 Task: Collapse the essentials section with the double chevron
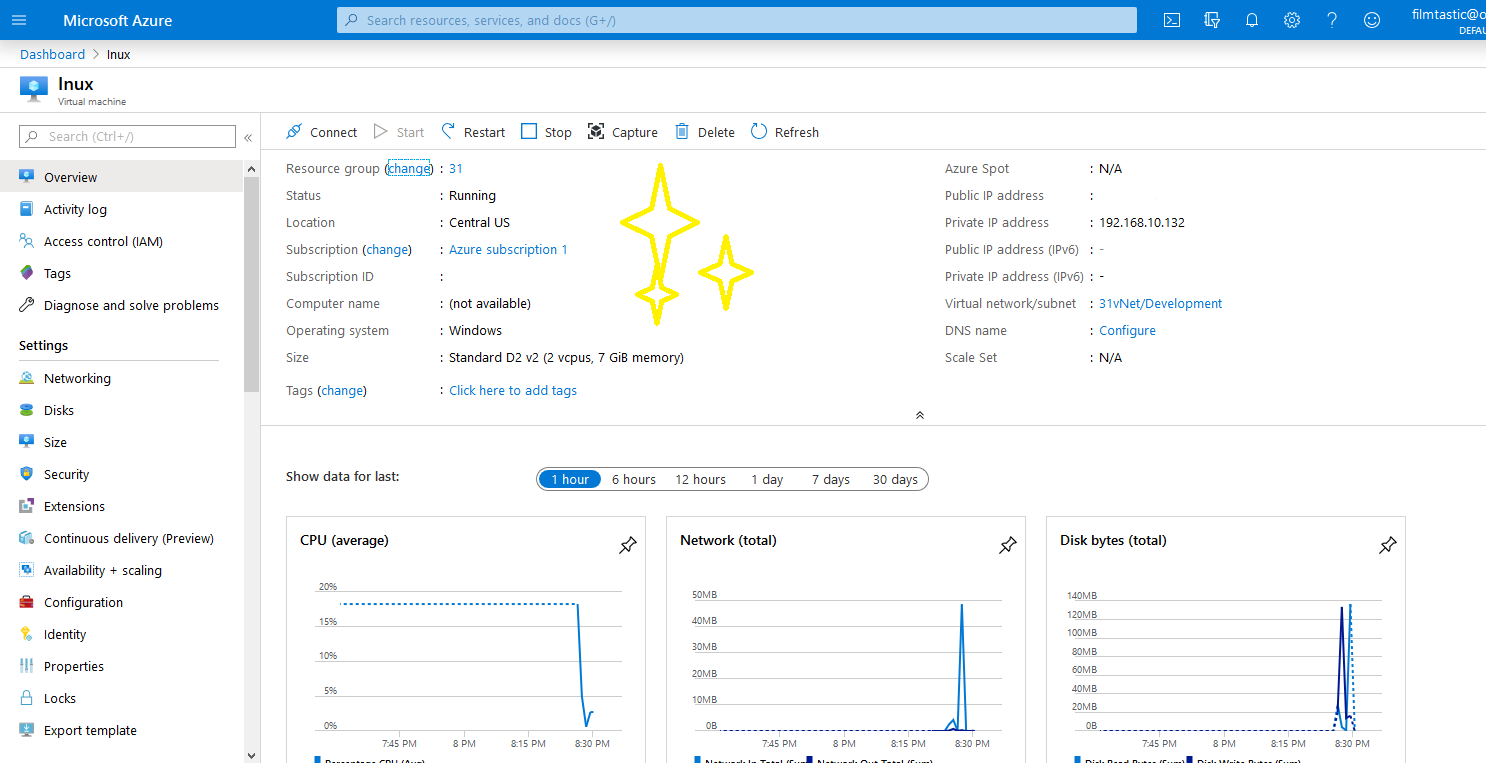[920, 415]
